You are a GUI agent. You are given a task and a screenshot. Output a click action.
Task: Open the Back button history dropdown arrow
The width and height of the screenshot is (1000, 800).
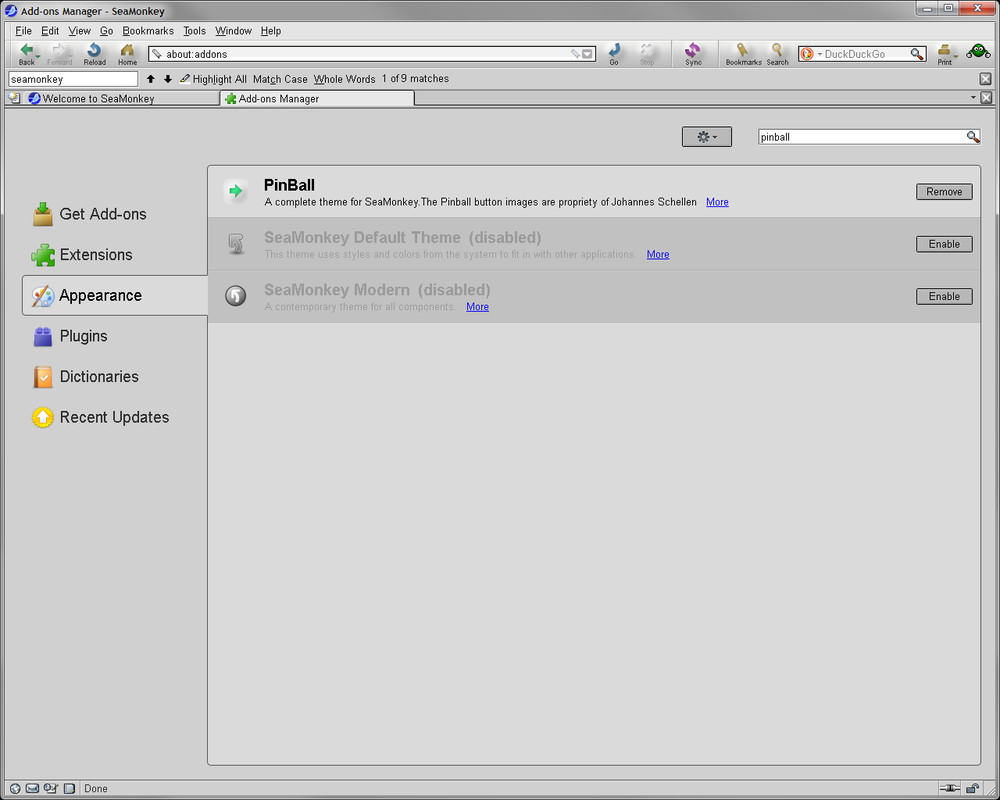point(38,57)
